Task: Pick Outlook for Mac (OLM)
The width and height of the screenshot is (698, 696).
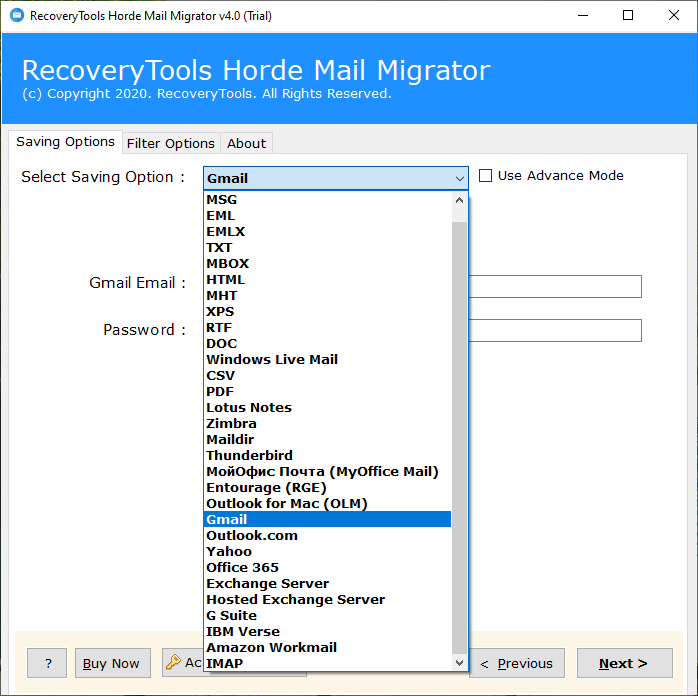Action: [328, 504]
